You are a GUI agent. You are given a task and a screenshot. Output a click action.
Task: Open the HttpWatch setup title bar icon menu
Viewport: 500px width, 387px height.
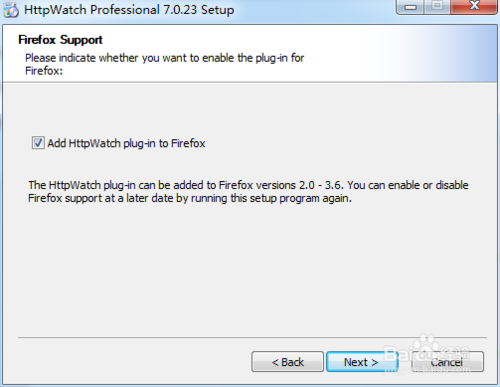(x=11, y=10)
